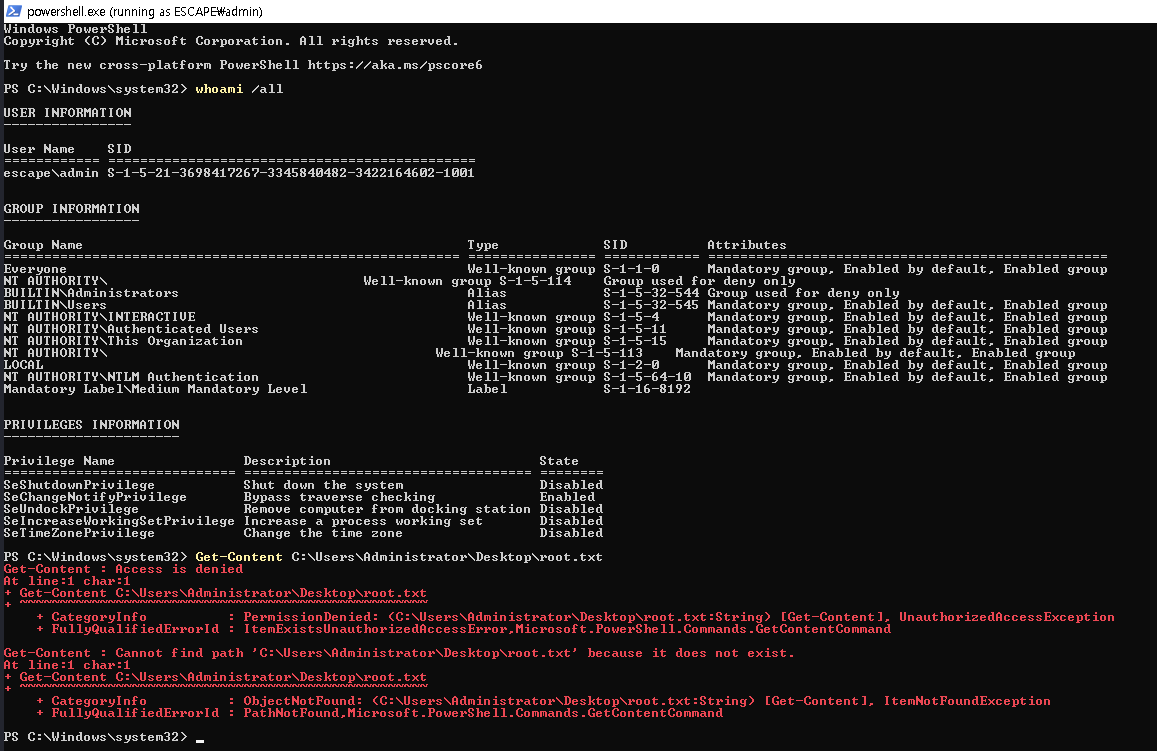Click the 'Group Name' column header

click(x=43, y=245)
